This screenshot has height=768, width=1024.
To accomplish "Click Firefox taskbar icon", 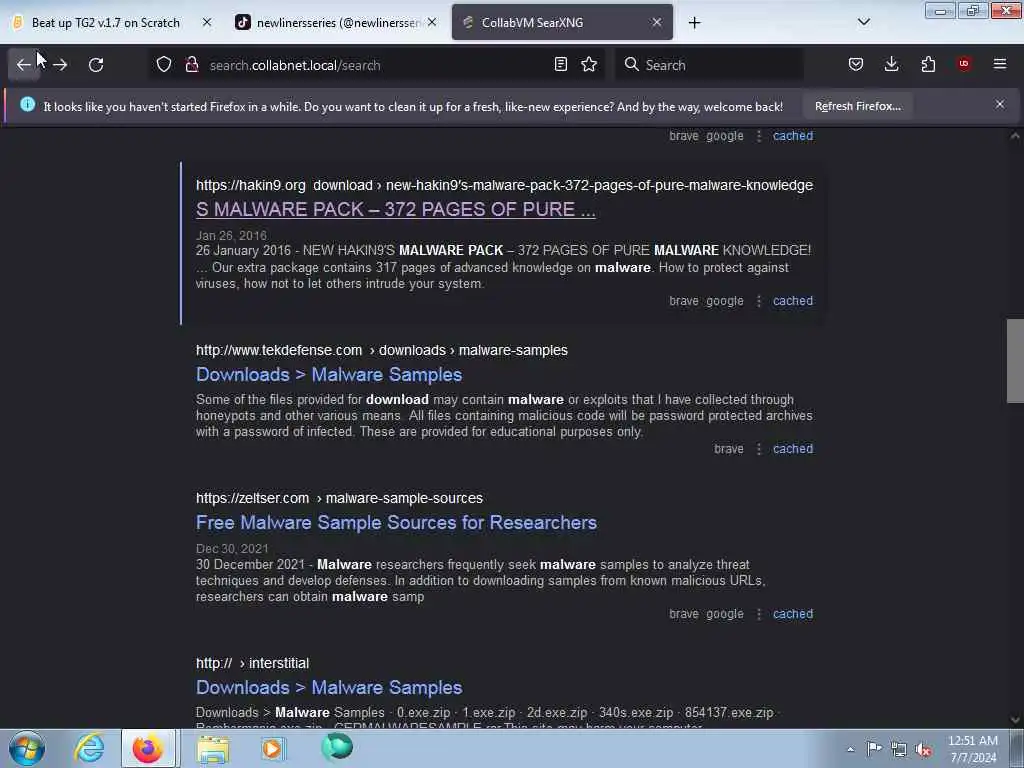I will click(x=148, y=748).
